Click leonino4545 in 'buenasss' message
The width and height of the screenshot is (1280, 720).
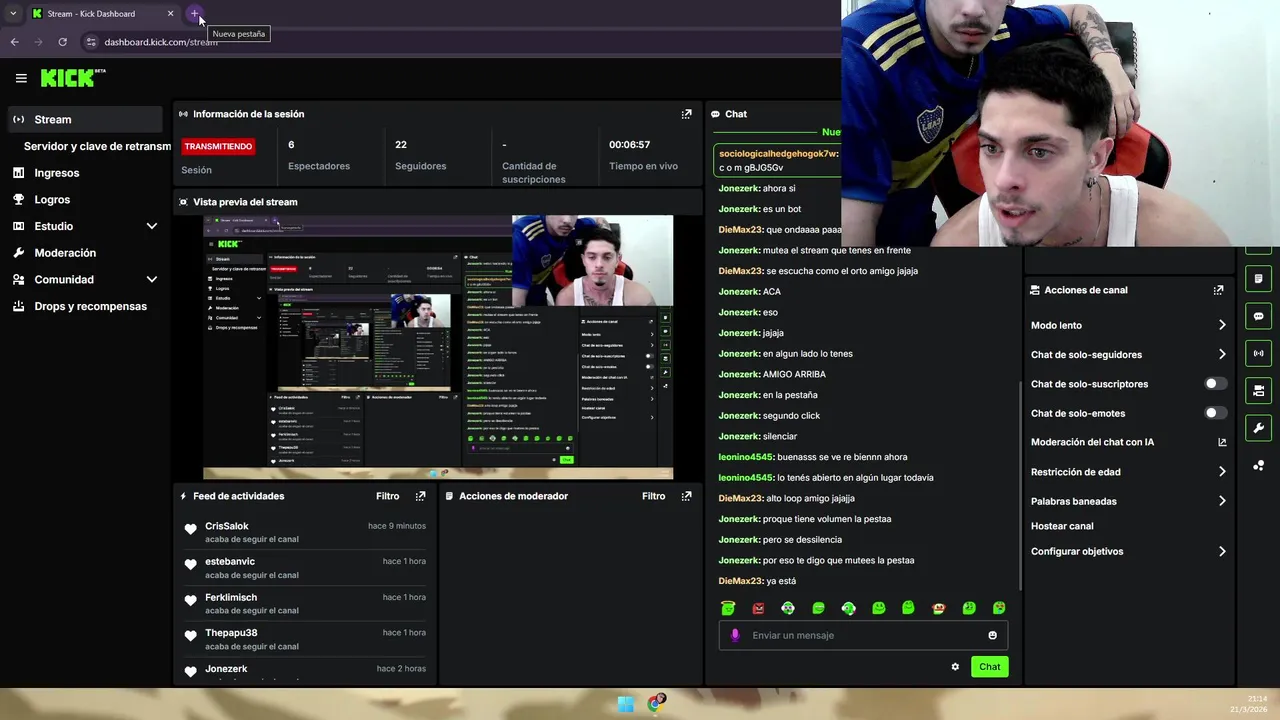[746, 457]
